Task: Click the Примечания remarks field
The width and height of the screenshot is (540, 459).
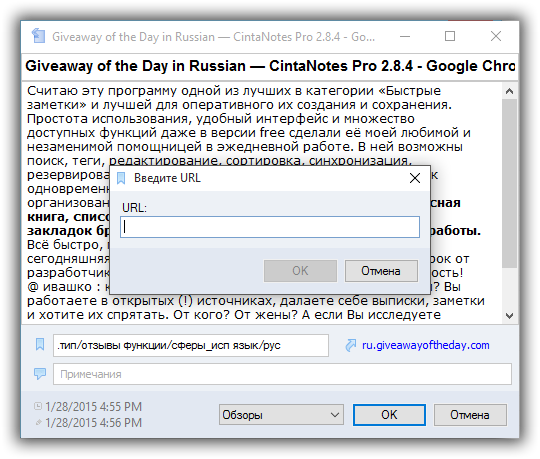Action: point(282,374)
